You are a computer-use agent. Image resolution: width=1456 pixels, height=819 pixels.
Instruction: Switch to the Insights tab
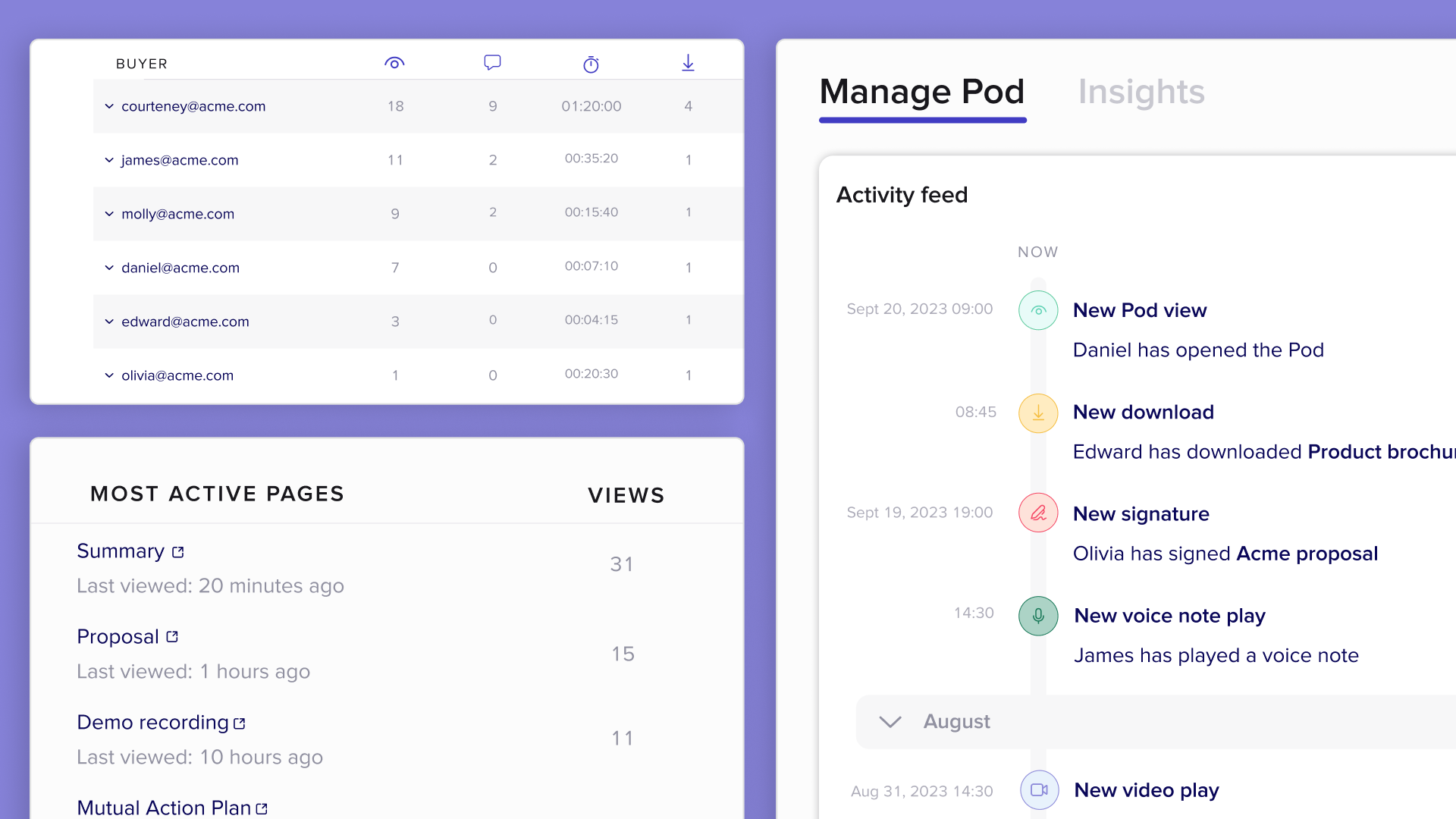pyautogui.click(x=1141, y=92)
